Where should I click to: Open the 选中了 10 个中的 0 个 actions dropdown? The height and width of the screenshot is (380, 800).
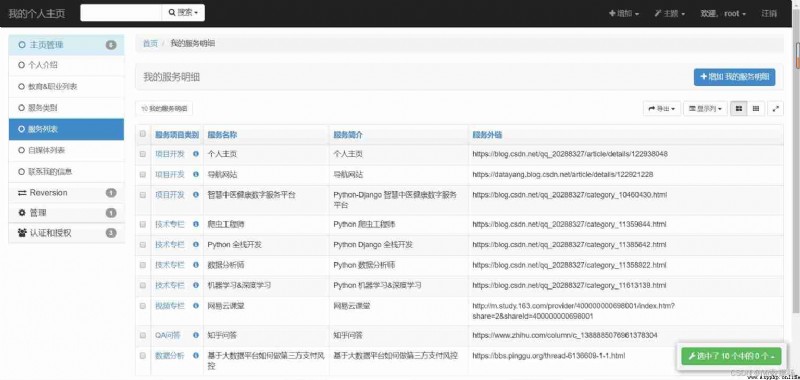731,356
